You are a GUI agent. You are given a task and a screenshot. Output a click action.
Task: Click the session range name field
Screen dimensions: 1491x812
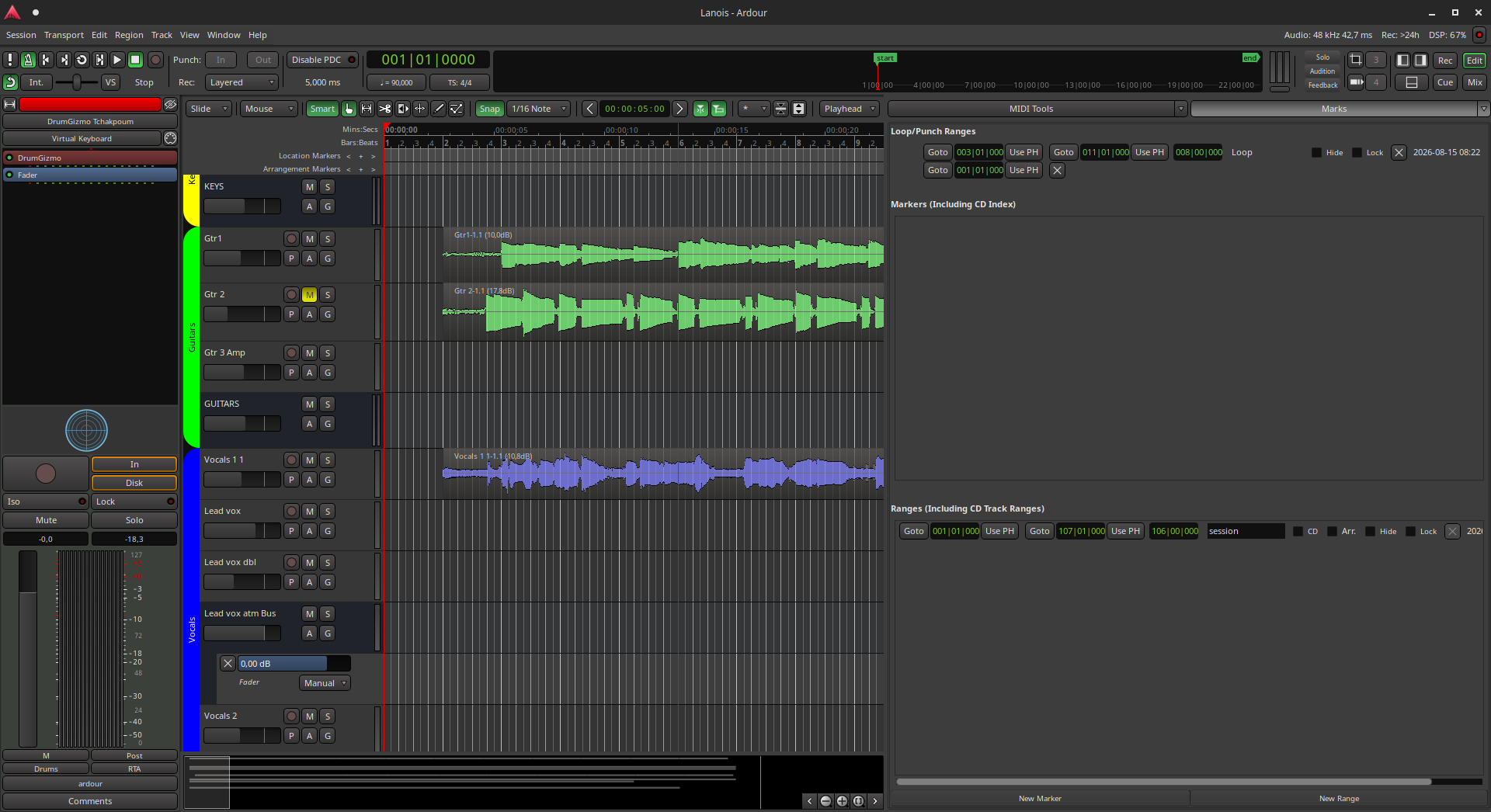(x=1246, y=532)
